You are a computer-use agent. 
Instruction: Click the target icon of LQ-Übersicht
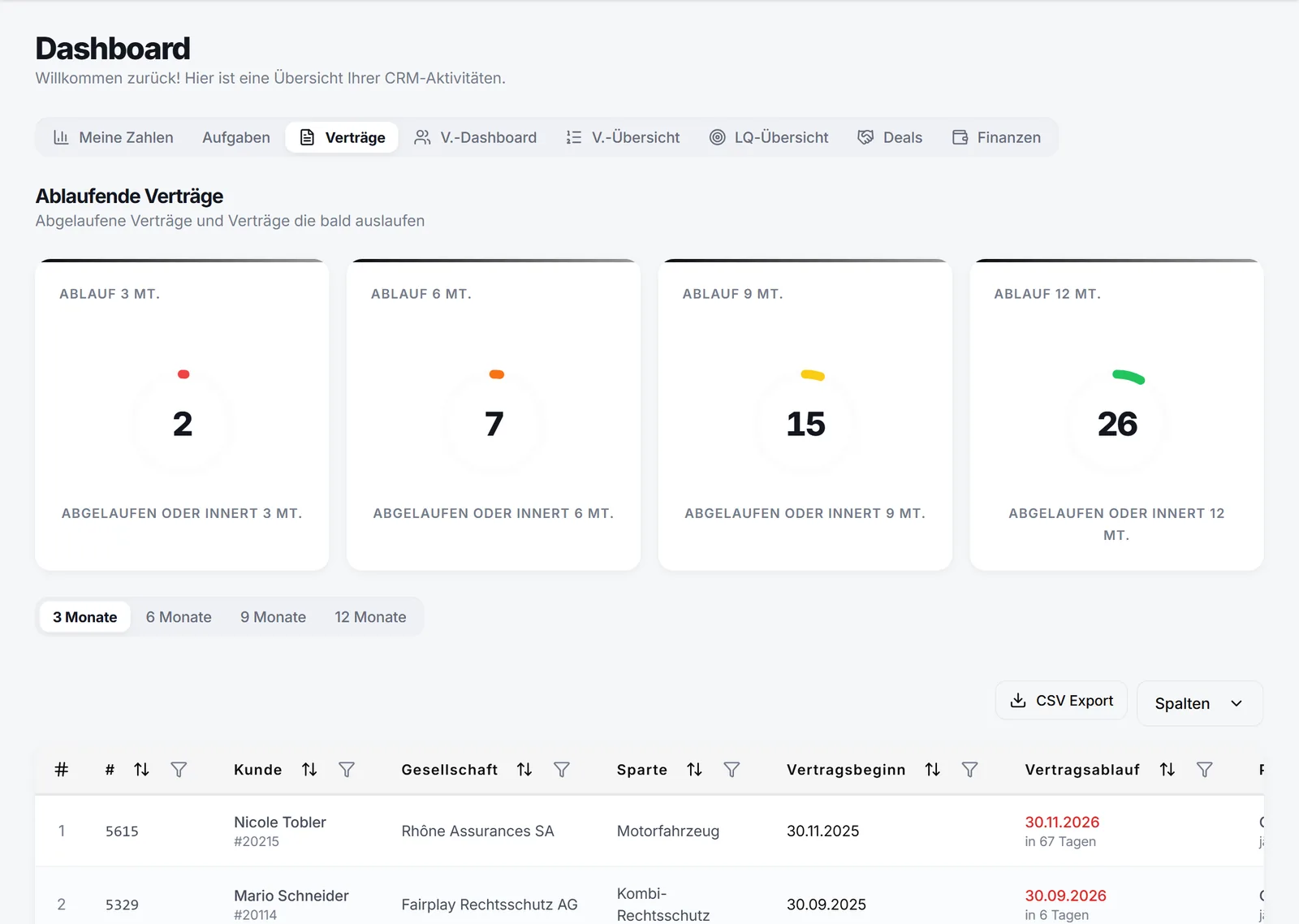pos(717,137)
